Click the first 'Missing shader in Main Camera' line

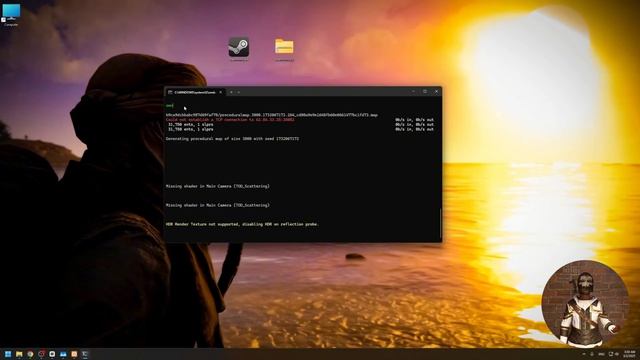(x=218, y=186)
